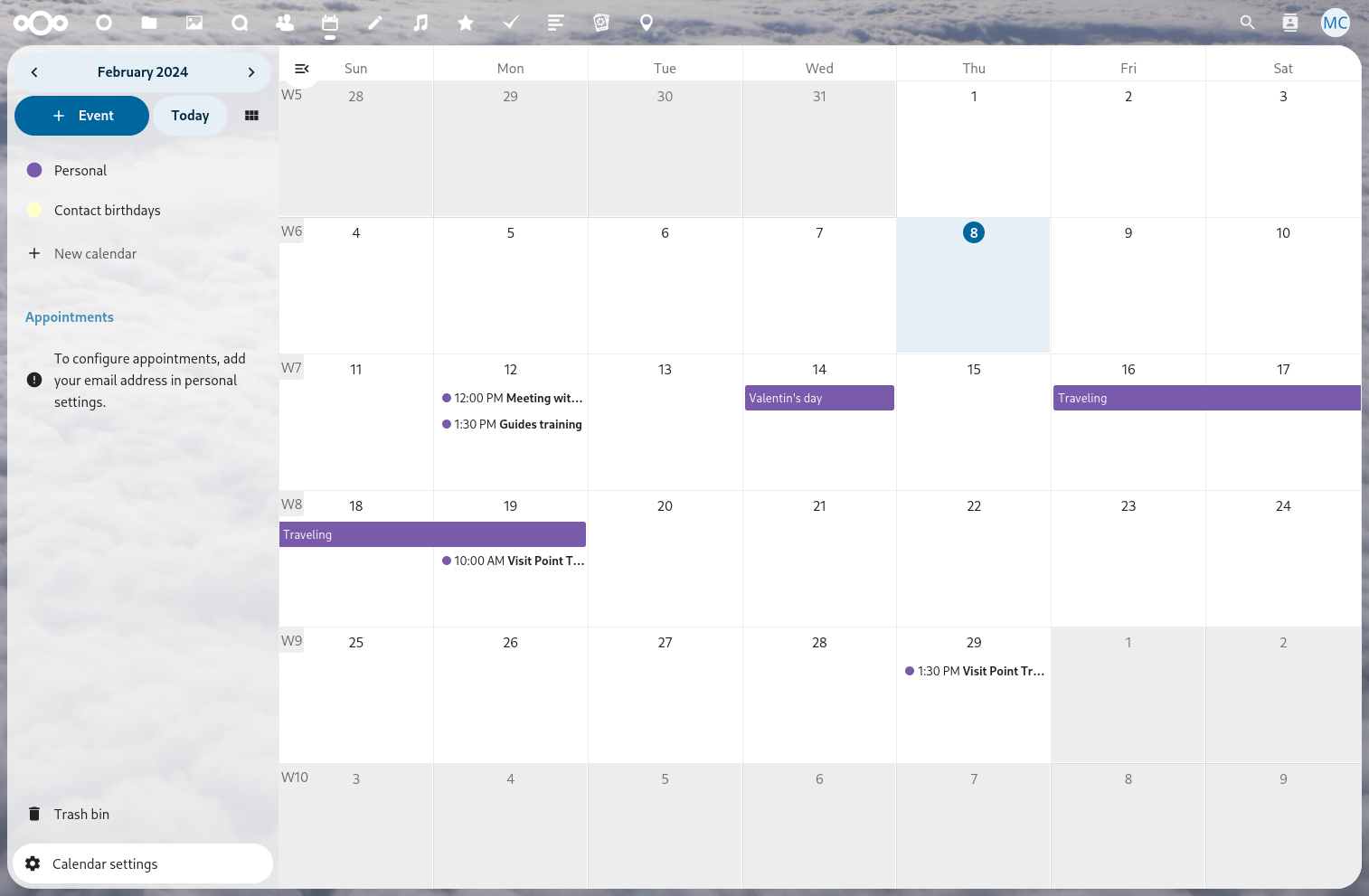Open the Valentin's day event
The image size is (1369, 896).
[x=818, y=398]
